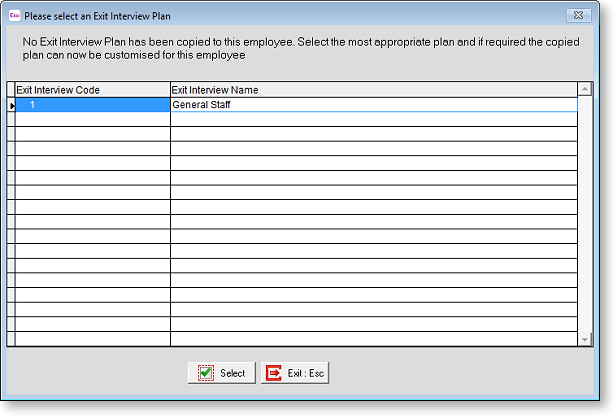Viewport: 615px width, 416px height.
Task: Close the Exit Interview Plan dialog
Action: (578, 15)
